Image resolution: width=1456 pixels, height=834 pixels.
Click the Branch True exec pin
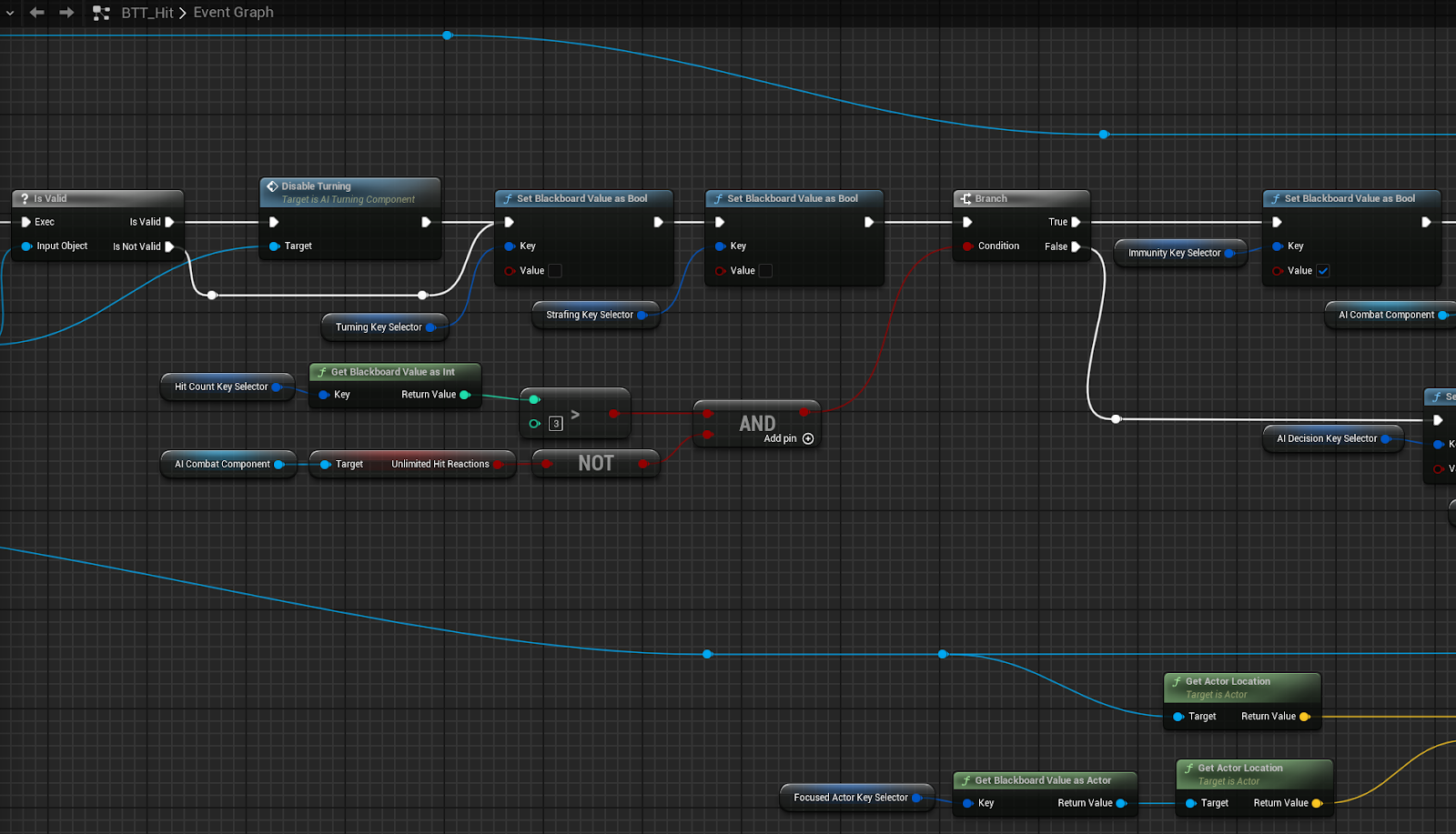[x=1076, y=222]
